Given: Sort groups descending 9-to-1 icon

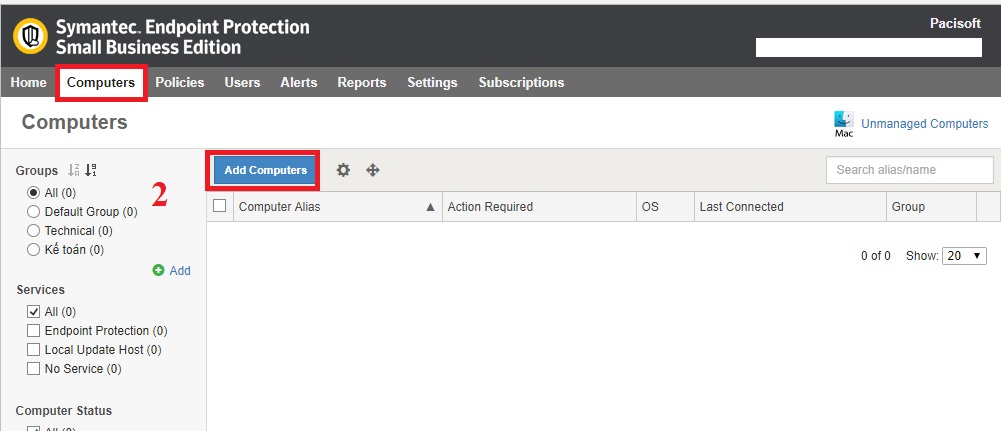Looking at the screenshot, I should tap(91, 170).
